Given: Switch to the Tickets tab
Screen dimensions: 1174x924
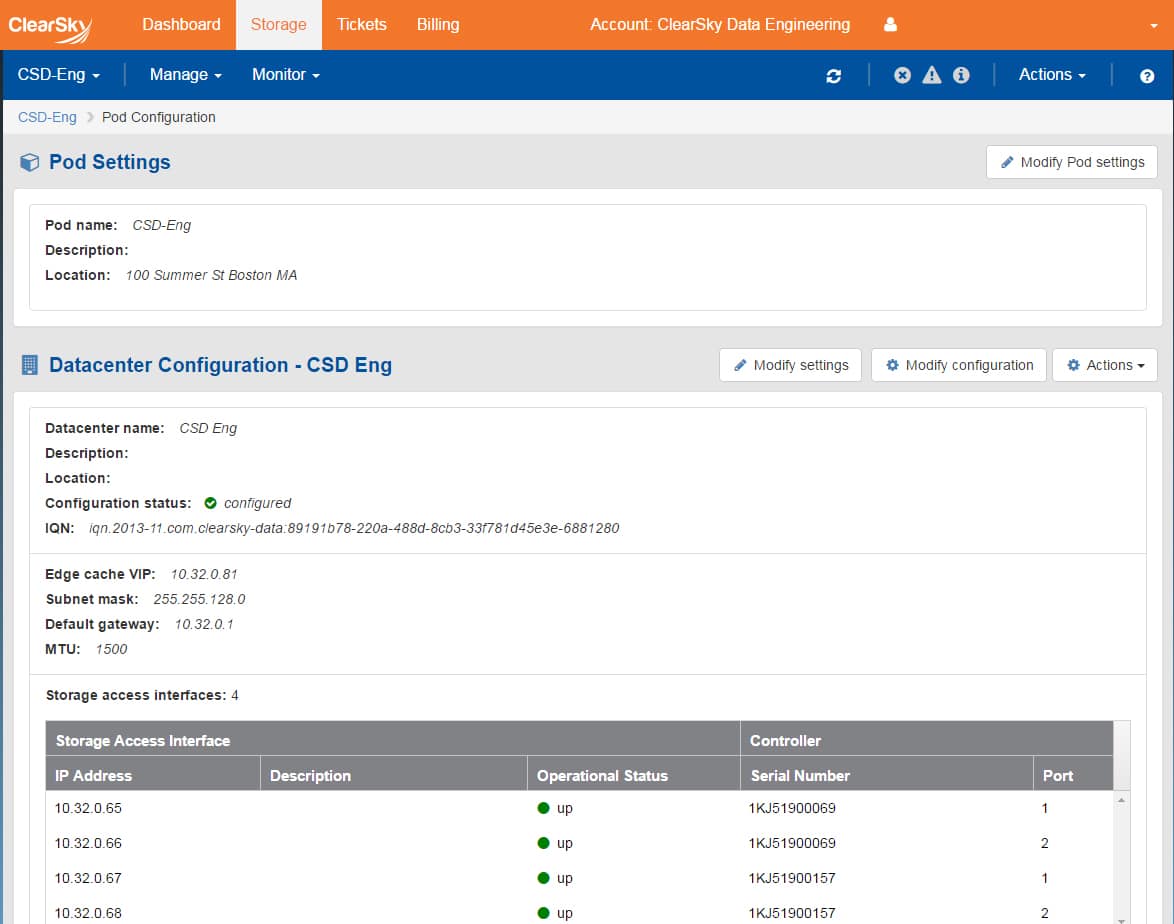Looking at the screenshot, I should (362, 25).
